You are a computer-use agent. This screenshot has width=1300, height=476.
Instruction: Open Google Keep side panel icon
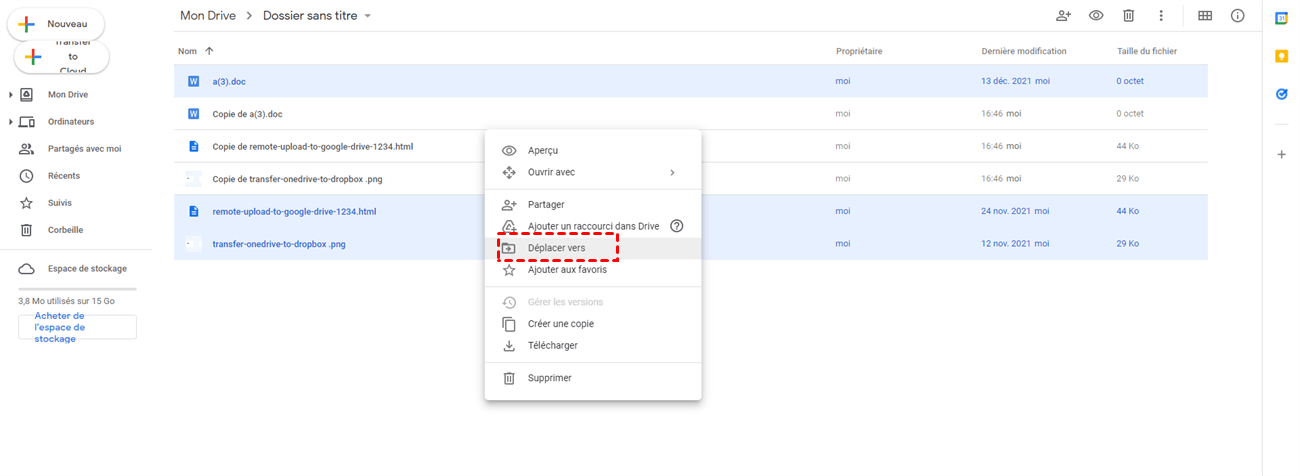[1281, 56]
